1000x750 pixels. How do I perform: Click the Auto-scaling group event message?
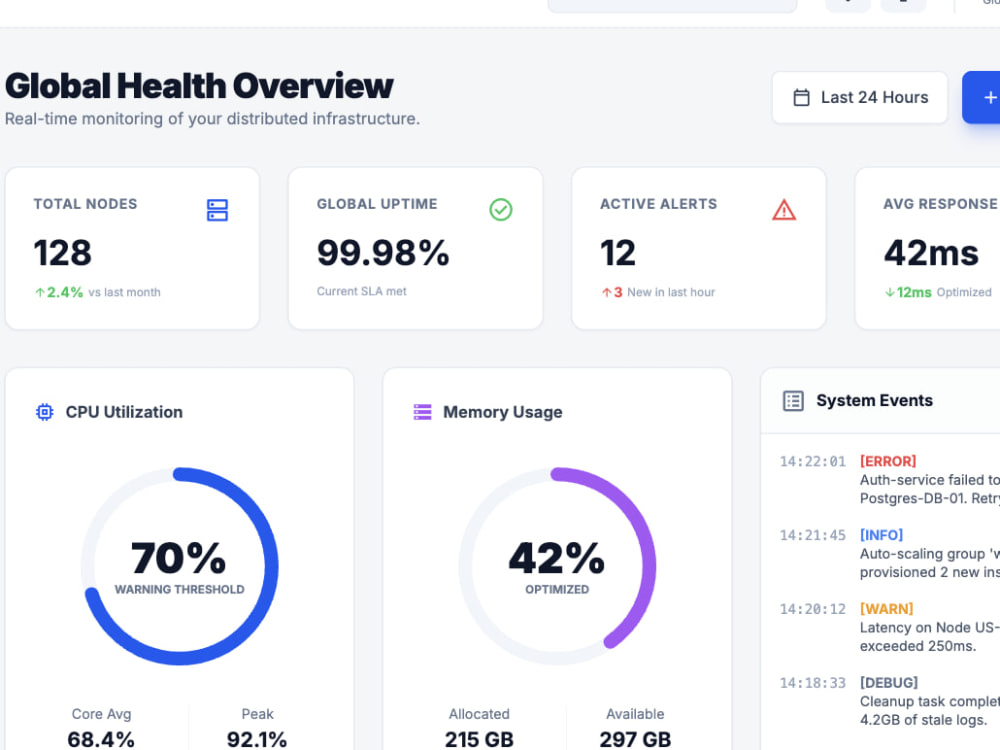click(x=929, y=563)
